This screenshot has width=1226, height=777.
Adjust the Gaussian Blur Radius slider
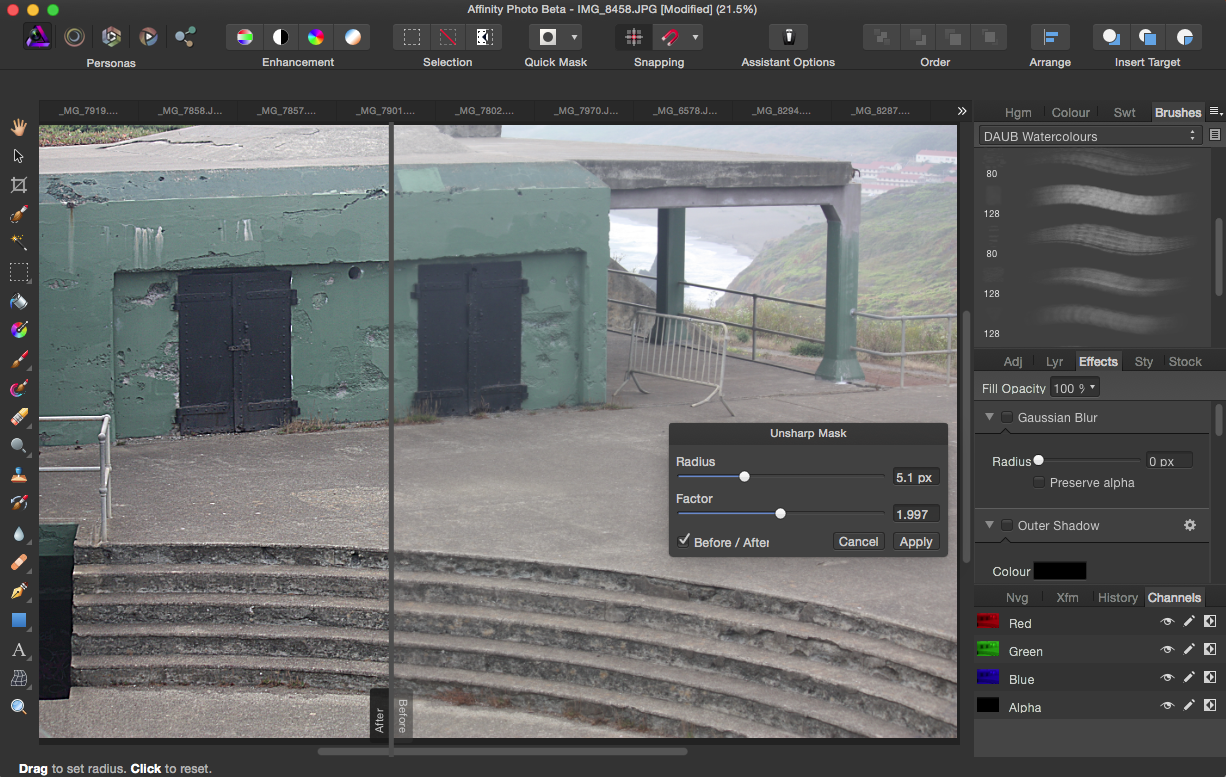(x=1090, y=460)
